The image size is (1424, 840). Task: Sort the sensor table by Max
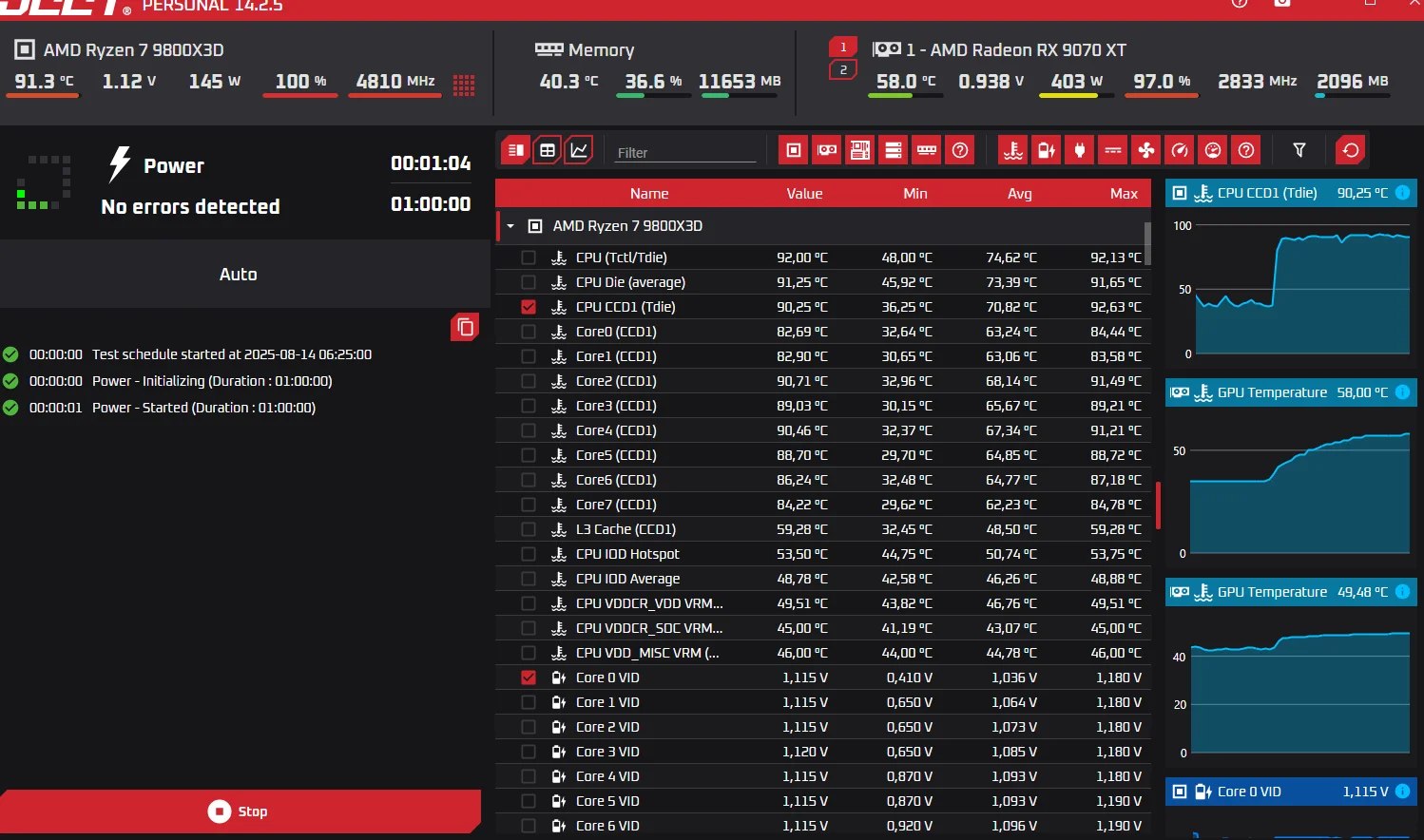tap(1124, 194)
